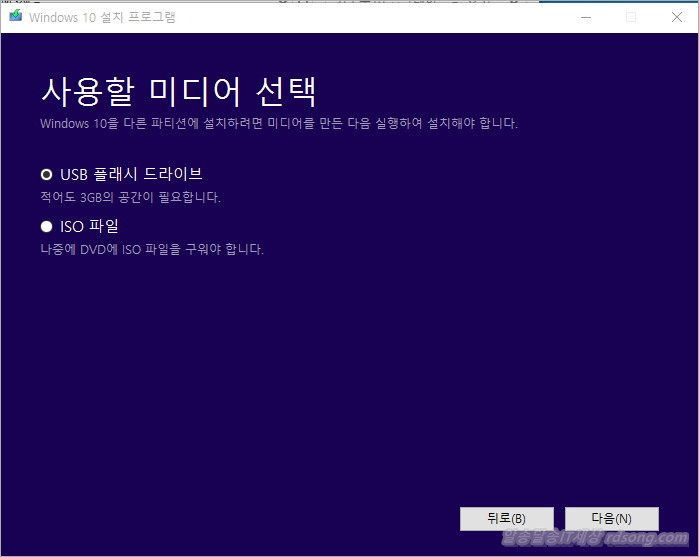The width and height of the screenshot is (699, 557).
Task: Click the 사용할 미디어 선택 heading
Action: 179,91
